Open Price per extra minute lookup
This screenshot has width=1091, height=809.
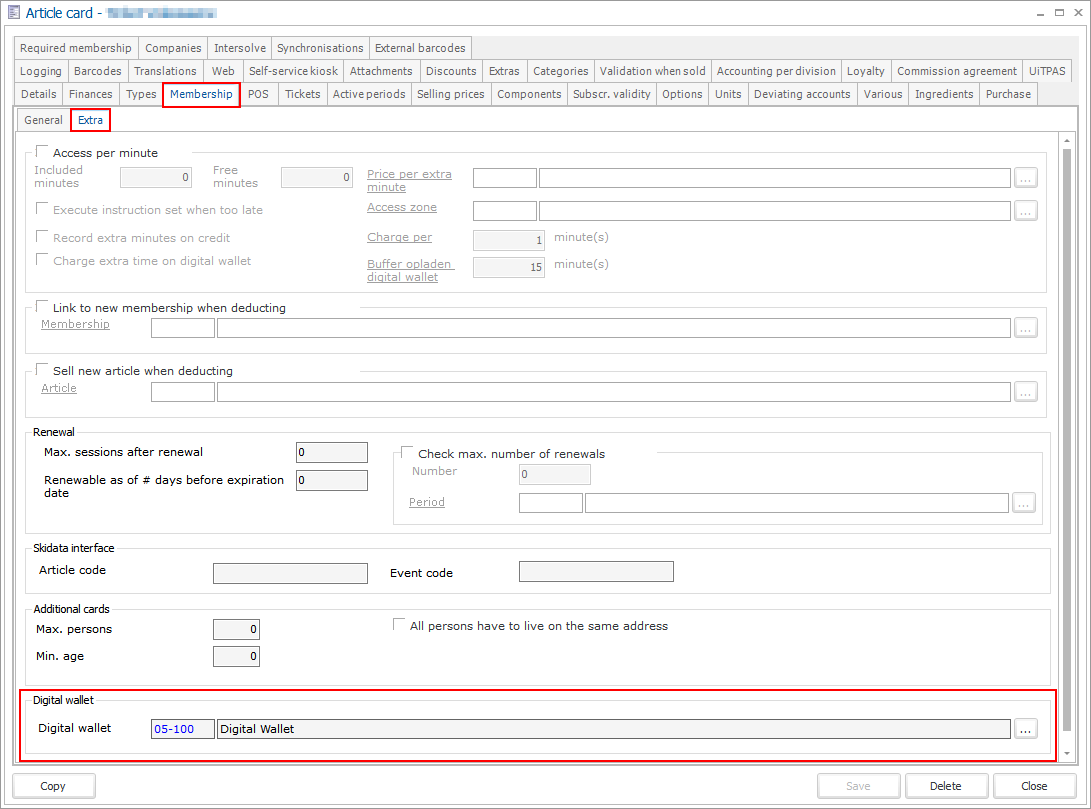1025,178
